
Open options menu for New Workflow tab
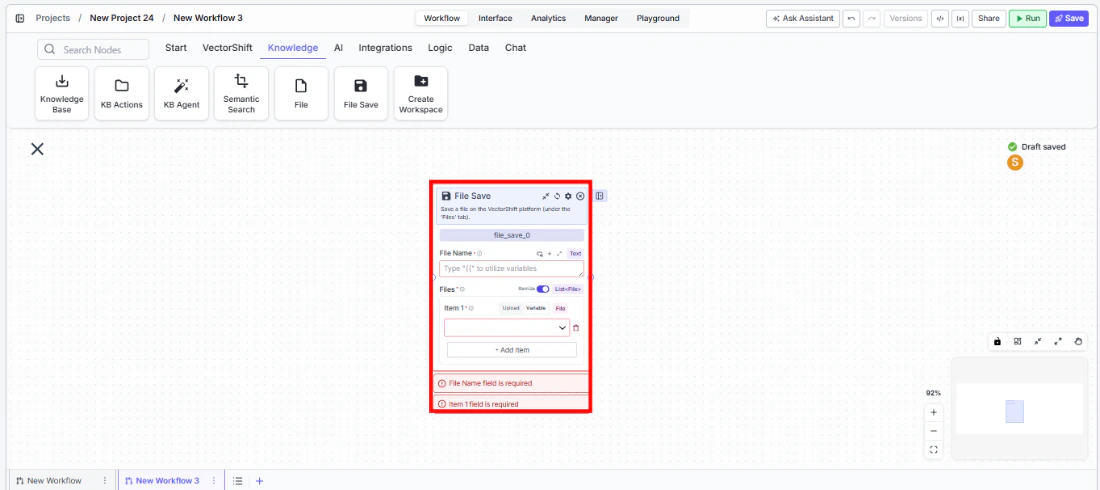pyautogui.click(x=105, y=481)
